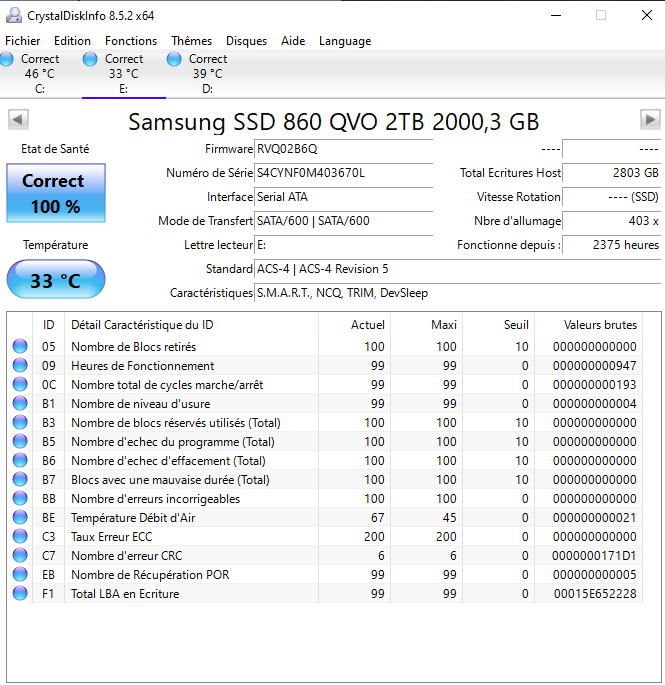Click the serial number field S4CYNF0M403670L
Image resolution: width=665 pixels, height=685 pixels.
tap(343, 173)
